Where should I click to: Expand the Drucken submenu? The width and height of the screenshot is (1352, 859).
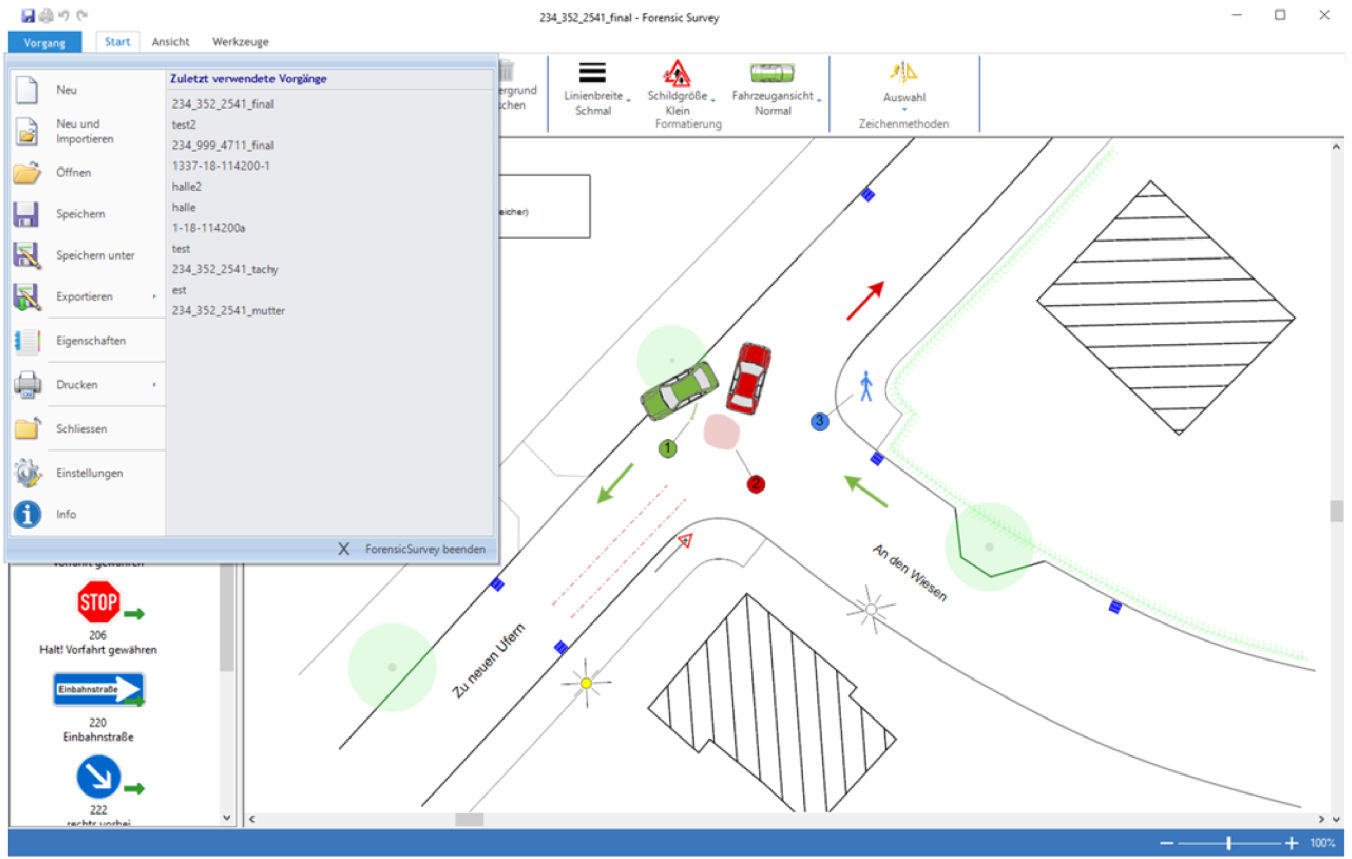(154, 385)
